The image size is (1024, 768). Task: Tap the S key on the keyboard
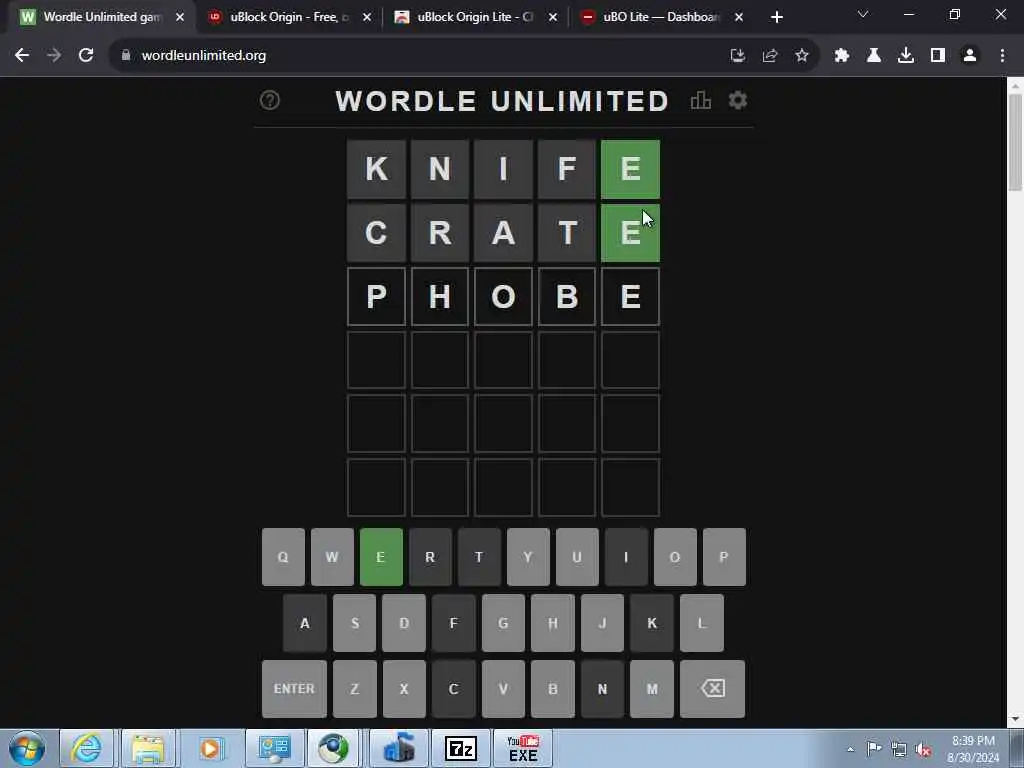coord(355,623)
